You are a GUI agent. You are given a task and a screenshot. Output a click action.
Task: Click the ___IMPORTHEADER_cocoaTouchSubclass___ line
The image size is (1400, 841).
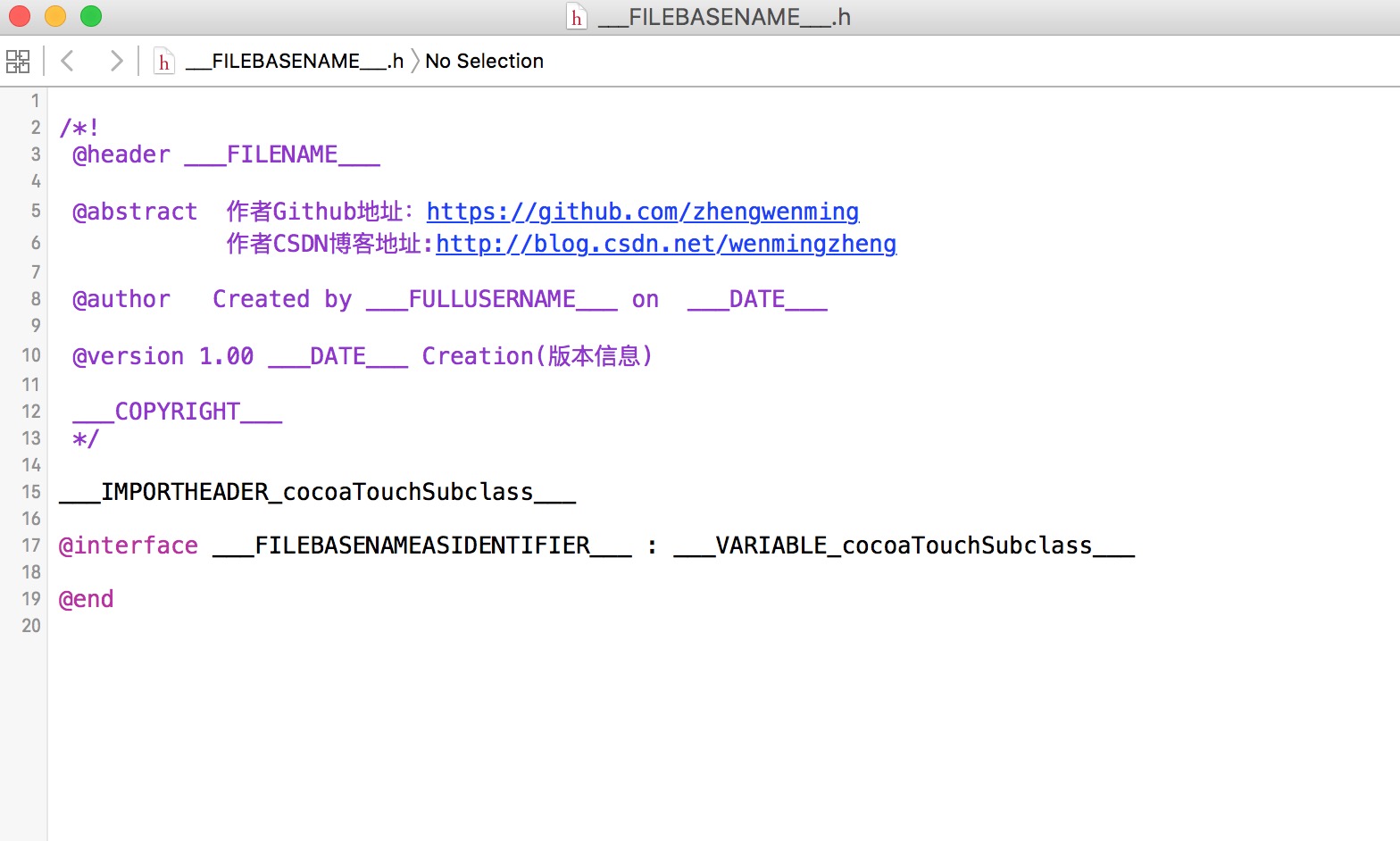pos(318,492)
